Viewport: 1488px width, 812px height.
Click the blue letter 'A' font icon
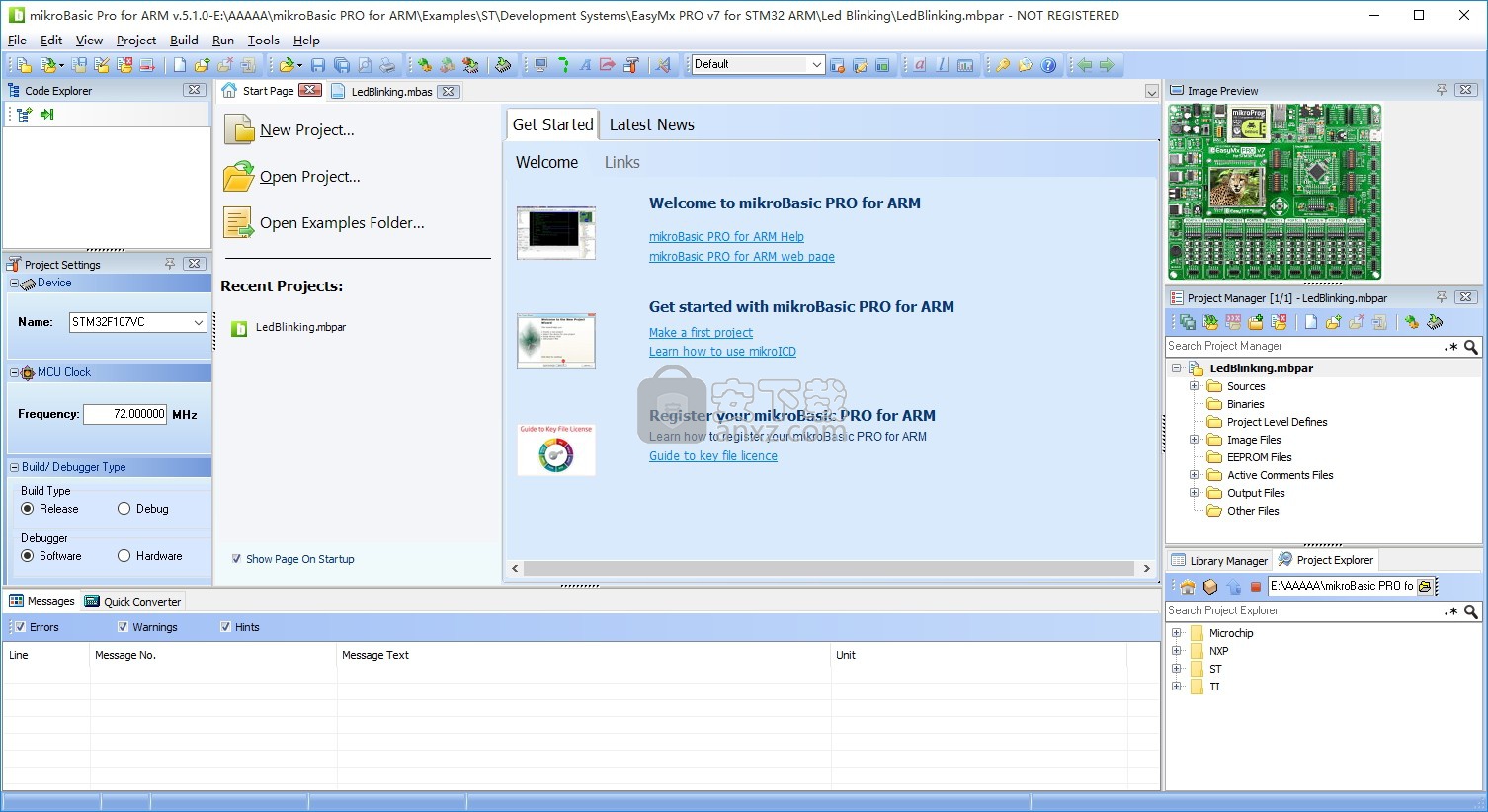point(585,65)
